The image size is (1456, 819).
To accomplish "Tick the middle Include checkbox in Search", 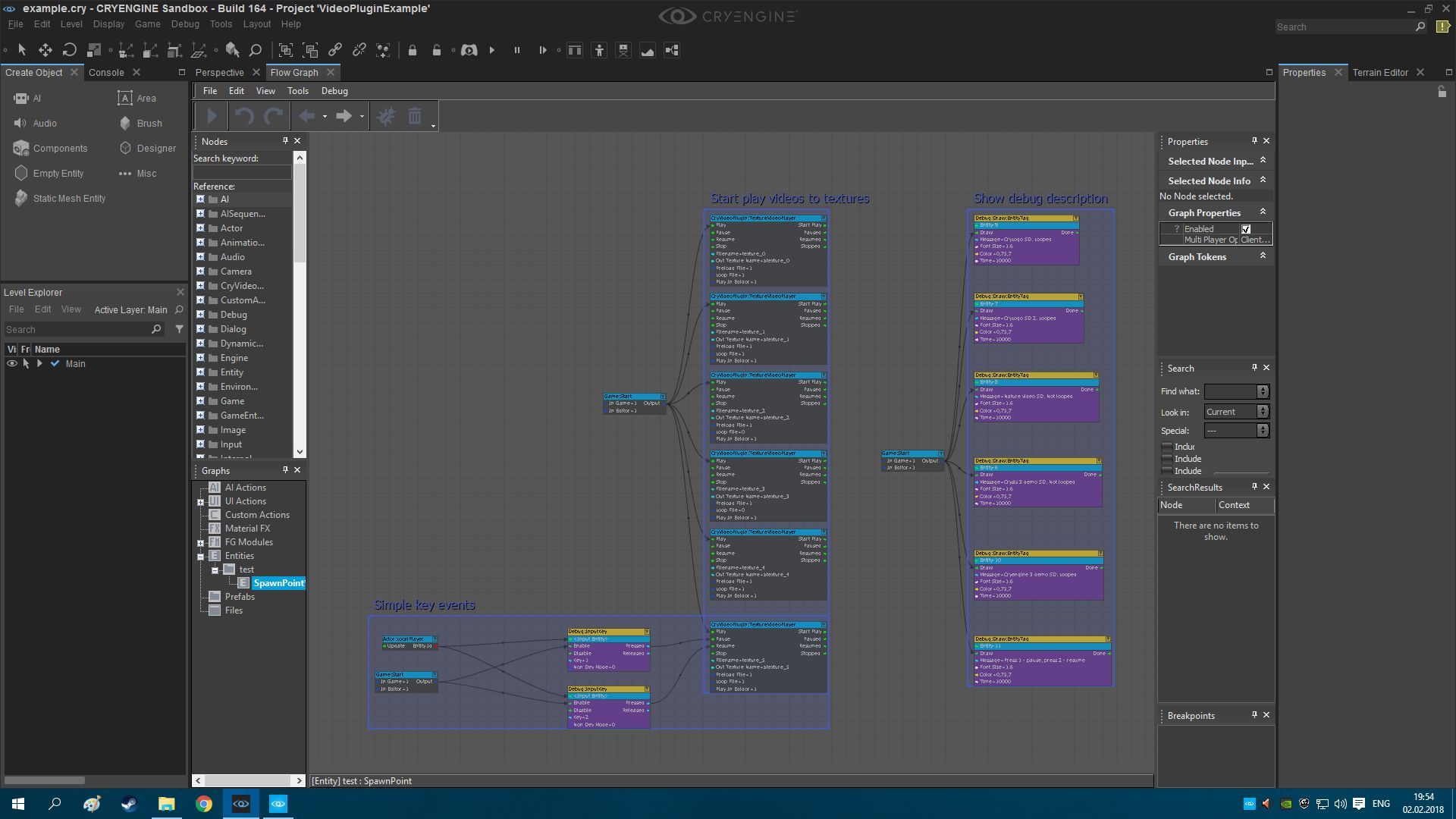I will [x=1167, y=459].
